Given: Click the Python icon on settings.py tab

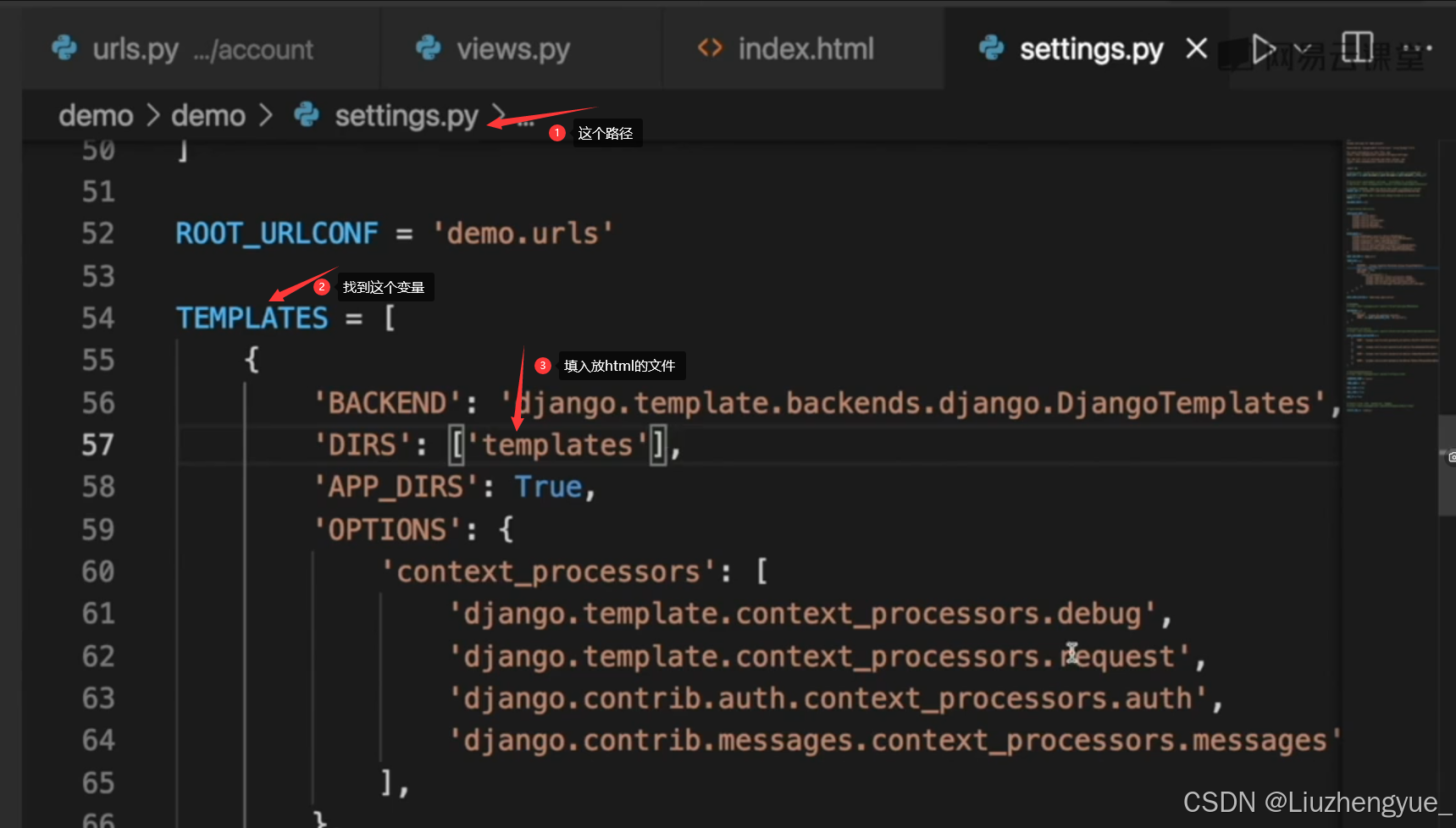Looking at the screenshot, I should [x=991, y=48].
